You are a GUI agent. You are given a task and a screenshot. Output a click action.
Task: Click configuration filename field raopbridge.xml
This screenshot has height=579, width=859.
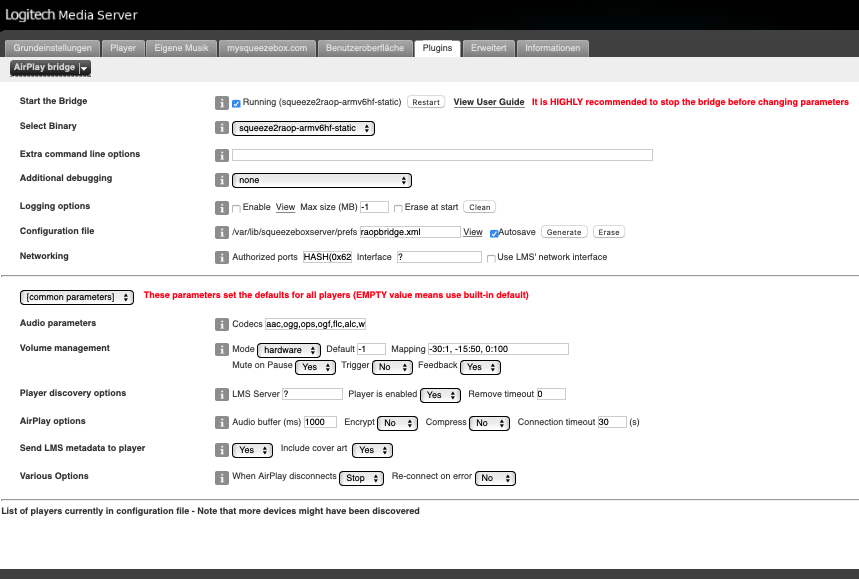point(410,232)
